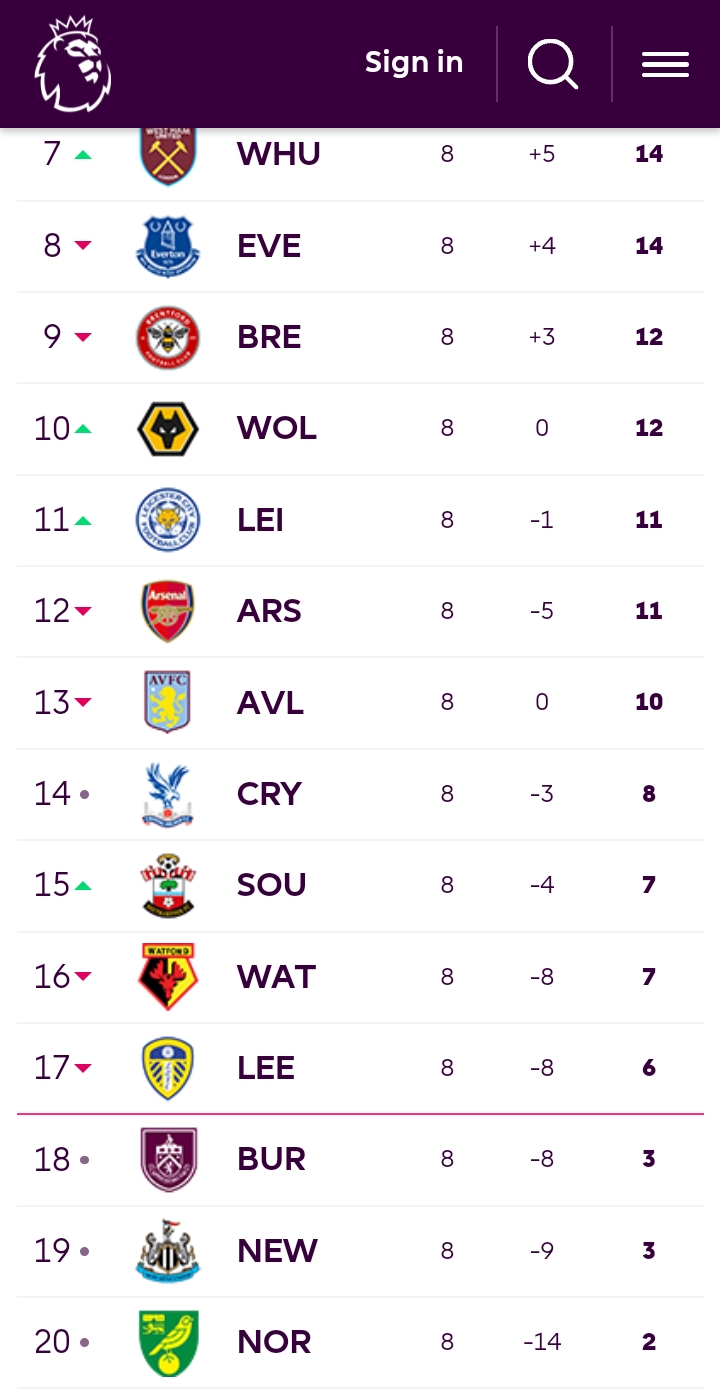Screen dimensions: 720x1392
Task: Click the red down arrow beside position 12
Action: tap(83, 611)
